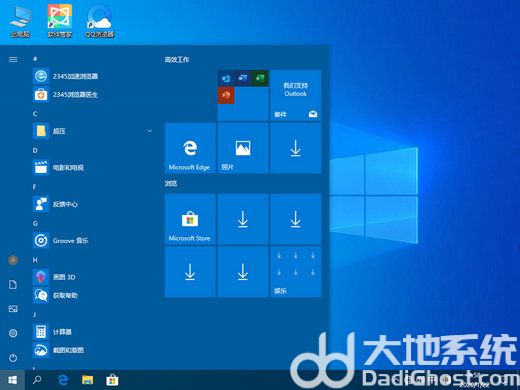Open the Outlook mail tile

tap(296, 95)
